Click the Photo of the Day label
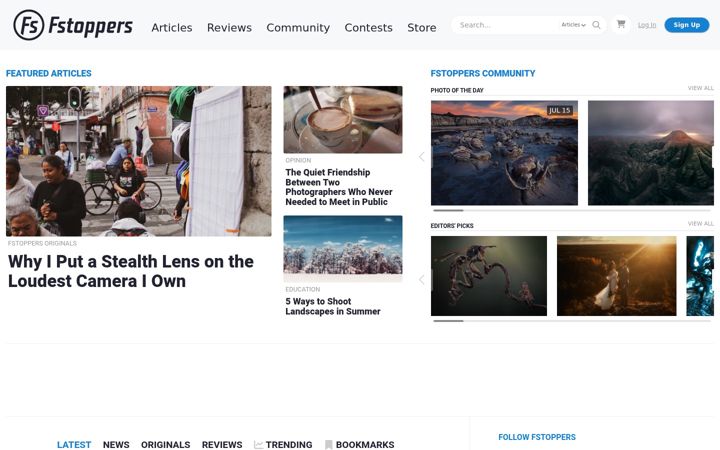This screenshot has width=720, height=450. click(x=457, y=90)
